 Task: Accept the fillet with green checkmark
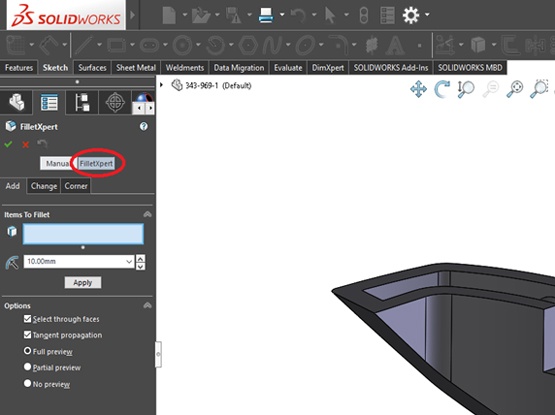(8, 144)
